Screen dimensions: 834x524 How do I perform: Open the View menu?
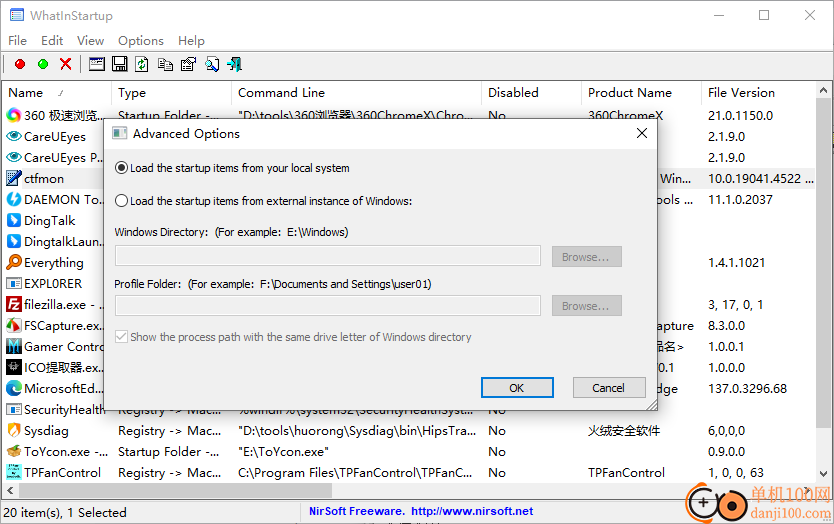tap(90, 40)
